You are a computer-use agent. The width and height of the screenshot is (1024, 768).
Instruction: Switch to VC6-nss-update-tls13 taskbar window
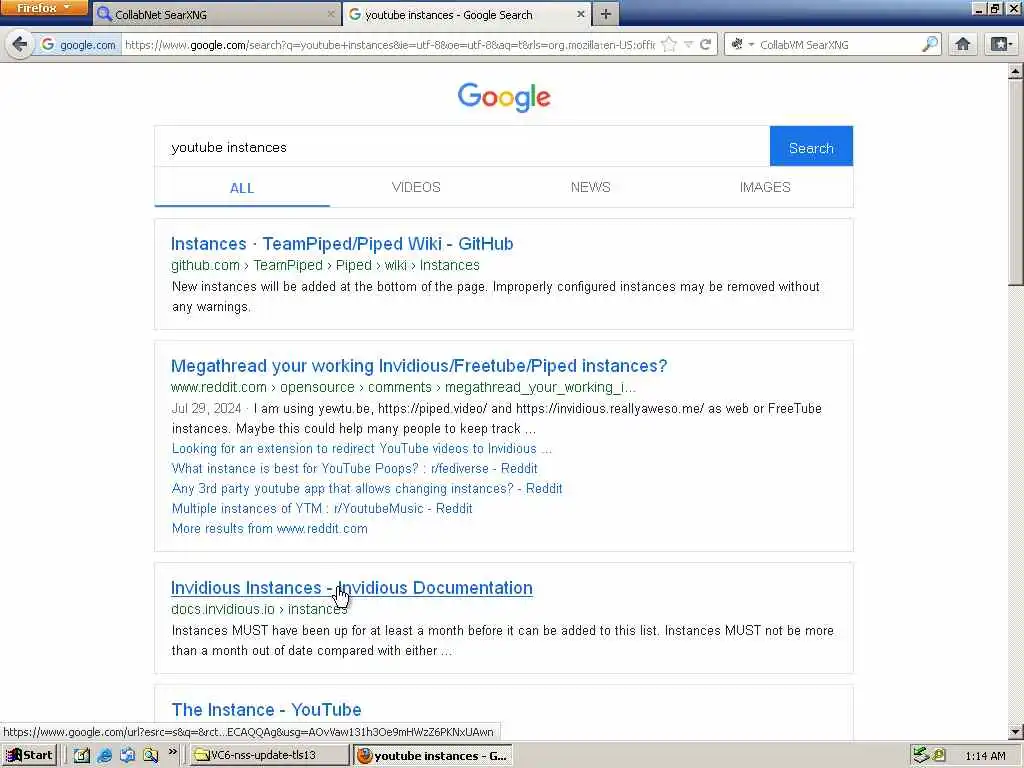[x=270, y=755]
